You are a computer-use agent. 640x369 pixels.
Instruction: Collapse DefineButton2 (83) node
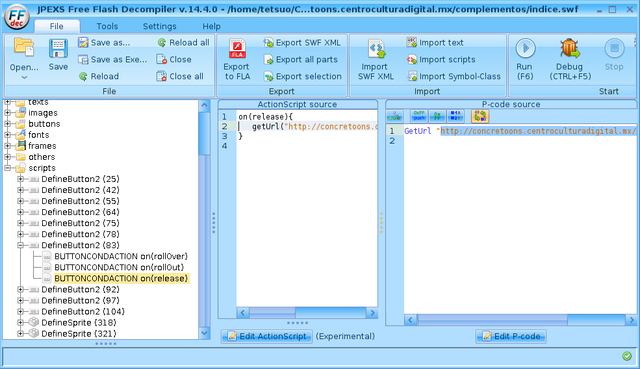coord(20,245)
